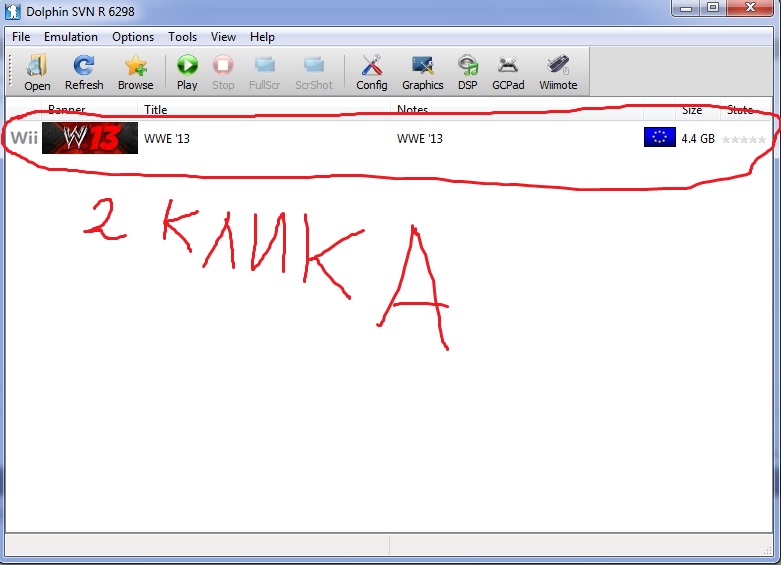
Task: Open GCPad controller settings
Action: point(508,73)
